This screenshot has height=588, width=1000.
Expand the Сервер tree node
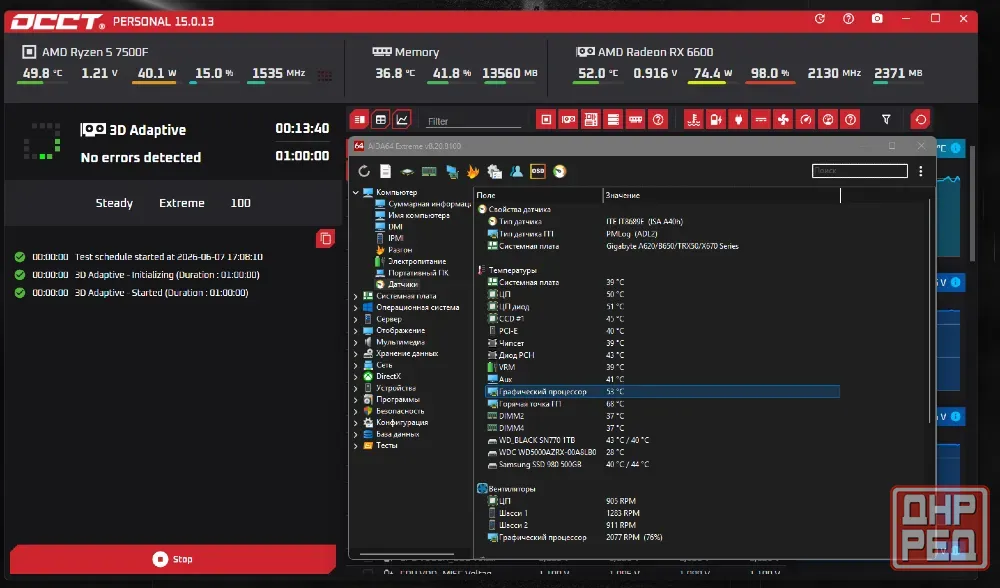pyautogui.click(x=356, y=319)
